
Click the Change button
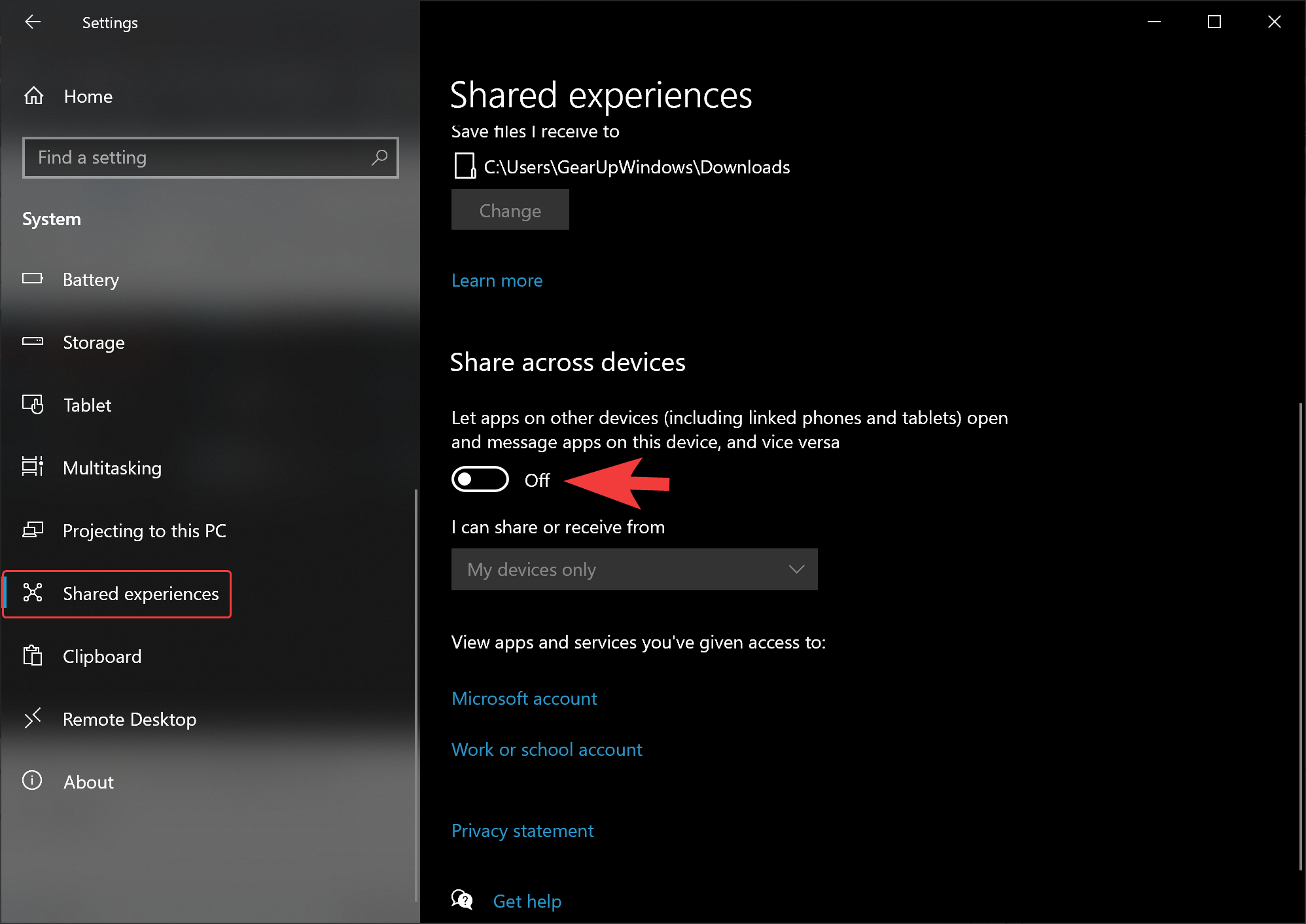[510, 210]
